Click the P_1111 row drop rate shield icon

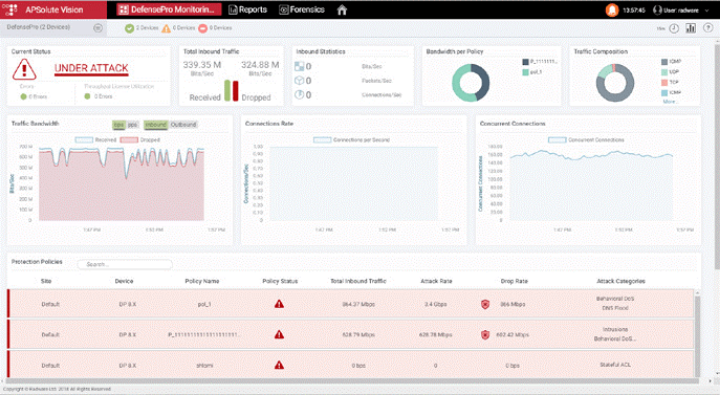[485, 335]
